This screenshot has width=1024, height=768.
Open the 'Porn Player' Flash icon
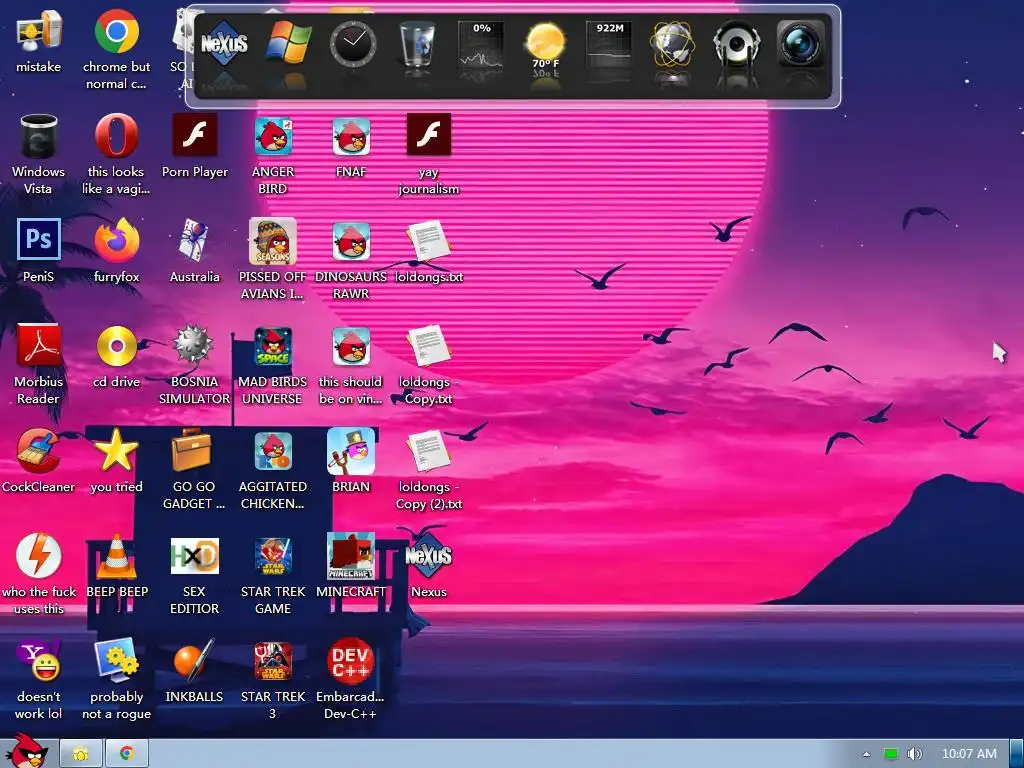pos(194,135)
